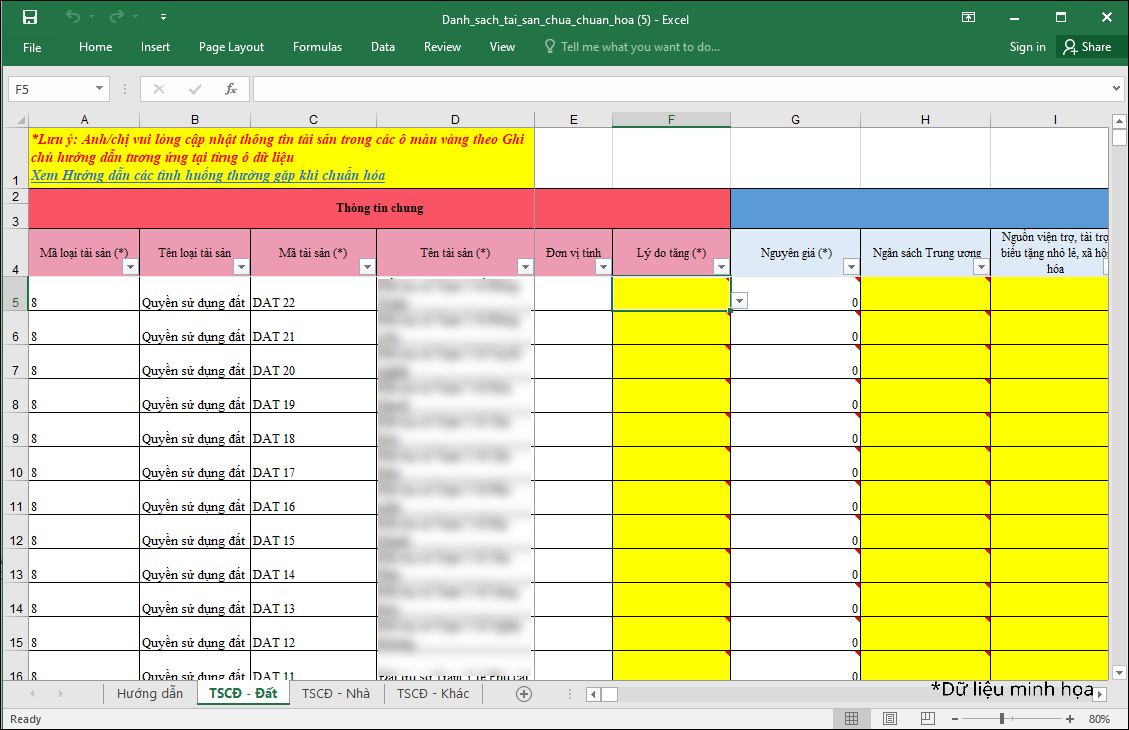Click the Share button
This screenshot has width=1129, height=730.
1087,47
